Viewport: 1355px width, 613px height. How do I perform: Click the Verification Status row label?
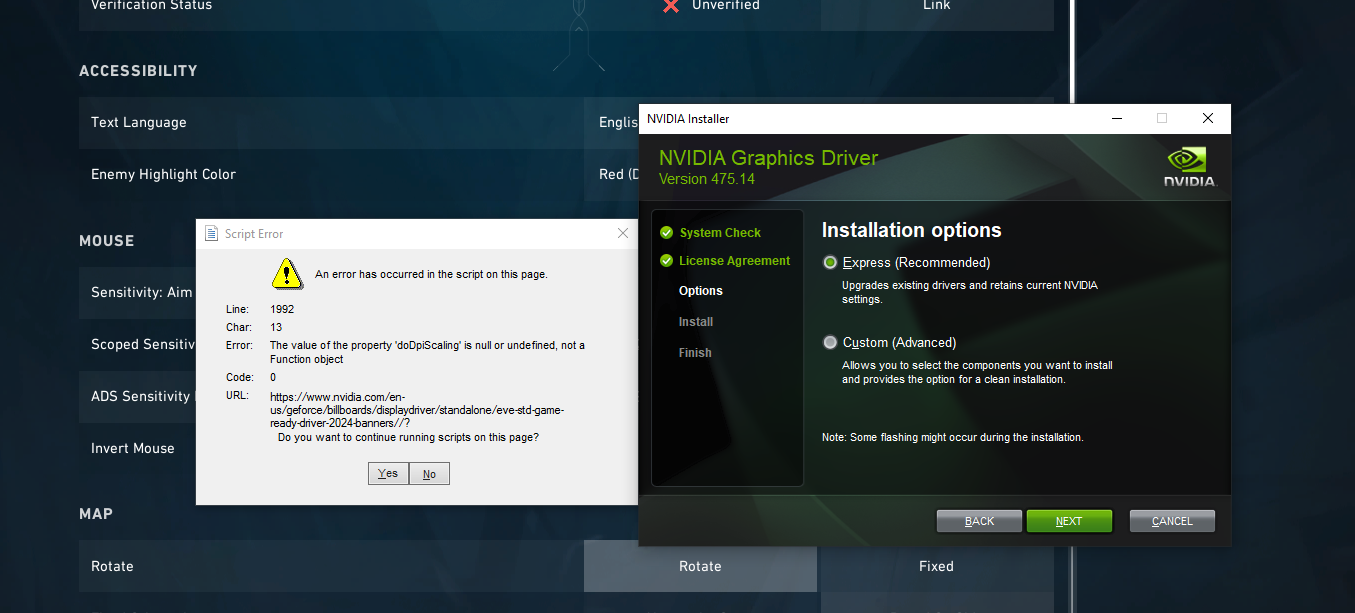(151, 6)
